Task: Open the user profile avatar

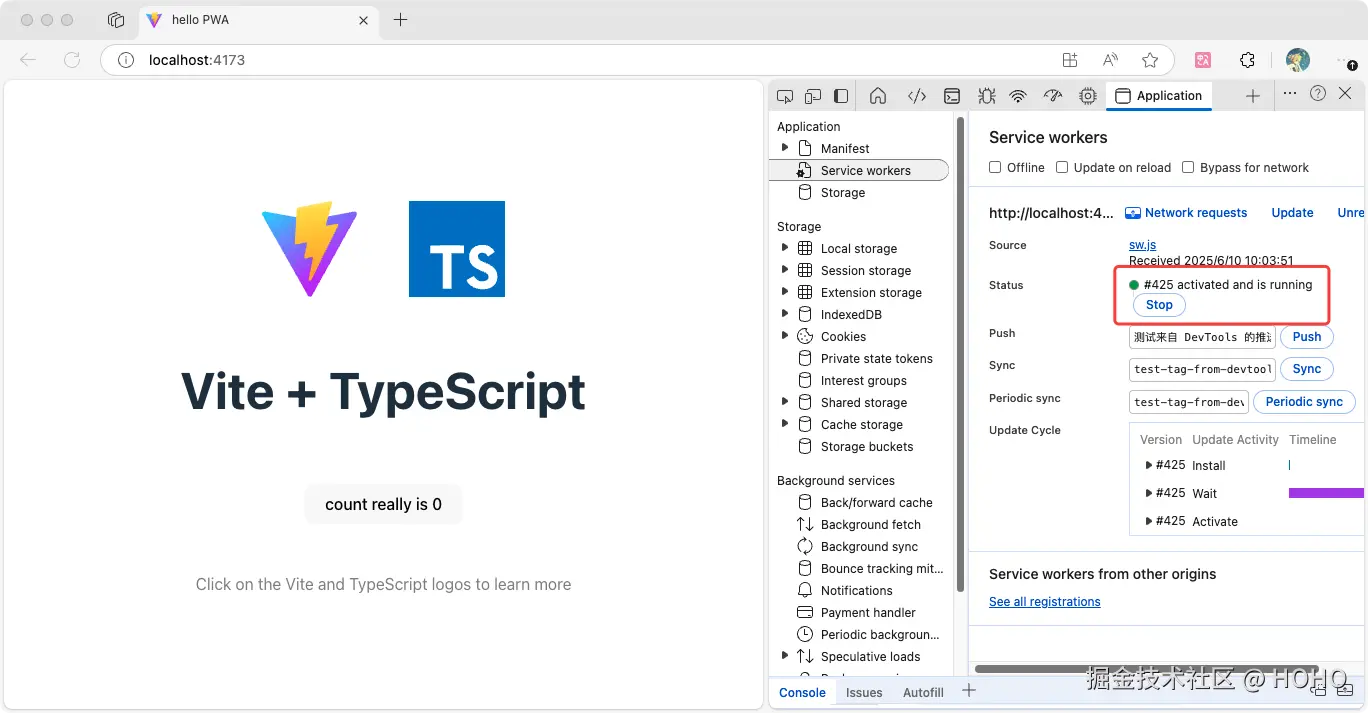Action: (x=1298, y=60)
